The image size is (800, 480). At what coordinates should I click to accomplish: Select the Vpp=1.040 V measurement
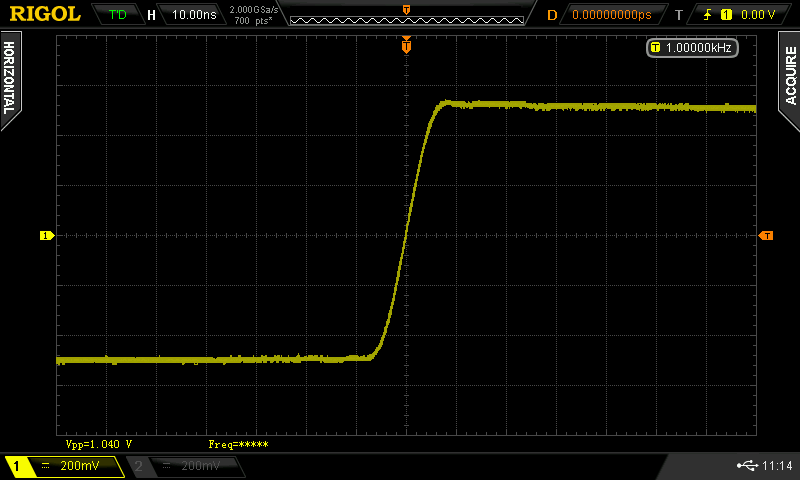click(x=99, y=443)
